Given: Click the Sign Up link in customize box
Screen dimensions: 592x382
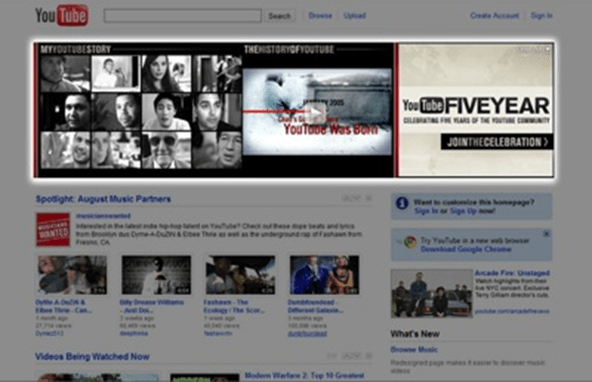Looking at the screenshot, I should 463,211.
